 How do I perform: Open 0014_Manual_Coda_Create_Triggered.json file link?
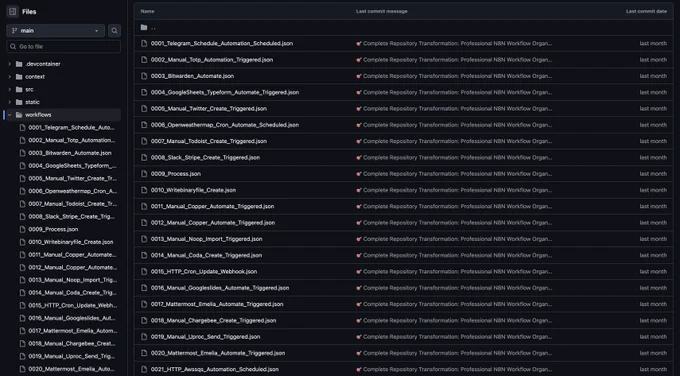click(206, 255)
